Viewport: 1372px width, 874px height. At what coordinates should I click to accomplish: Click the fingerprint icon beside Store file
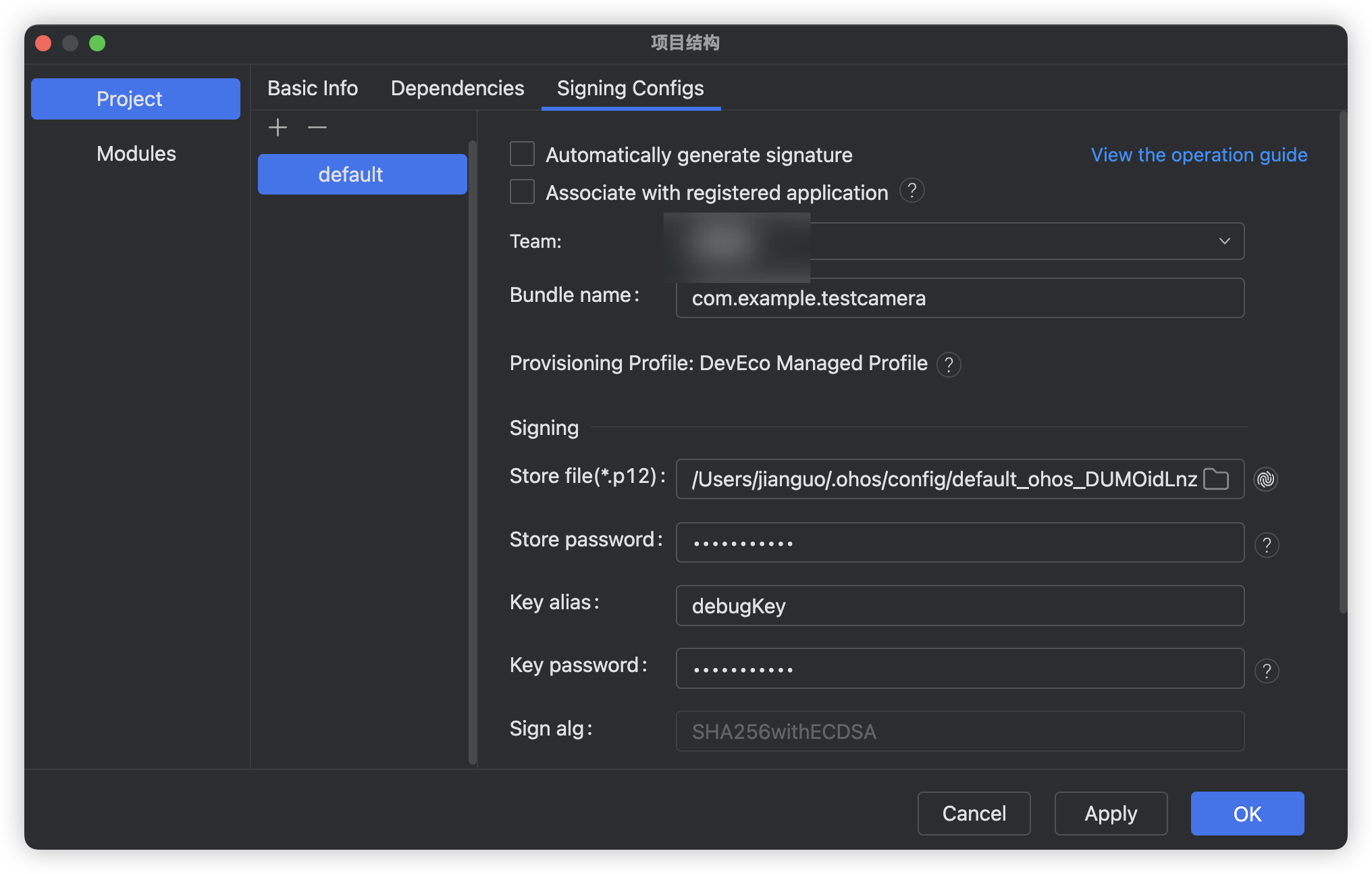pos(1266,480)
